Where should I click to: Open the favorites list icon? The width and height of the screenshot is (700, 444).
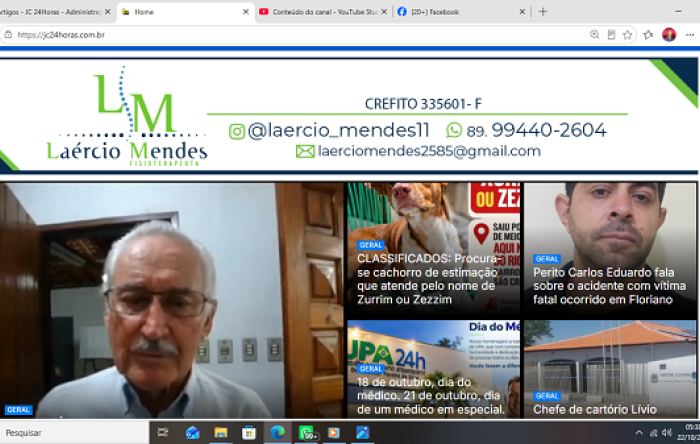pos(648,35)
